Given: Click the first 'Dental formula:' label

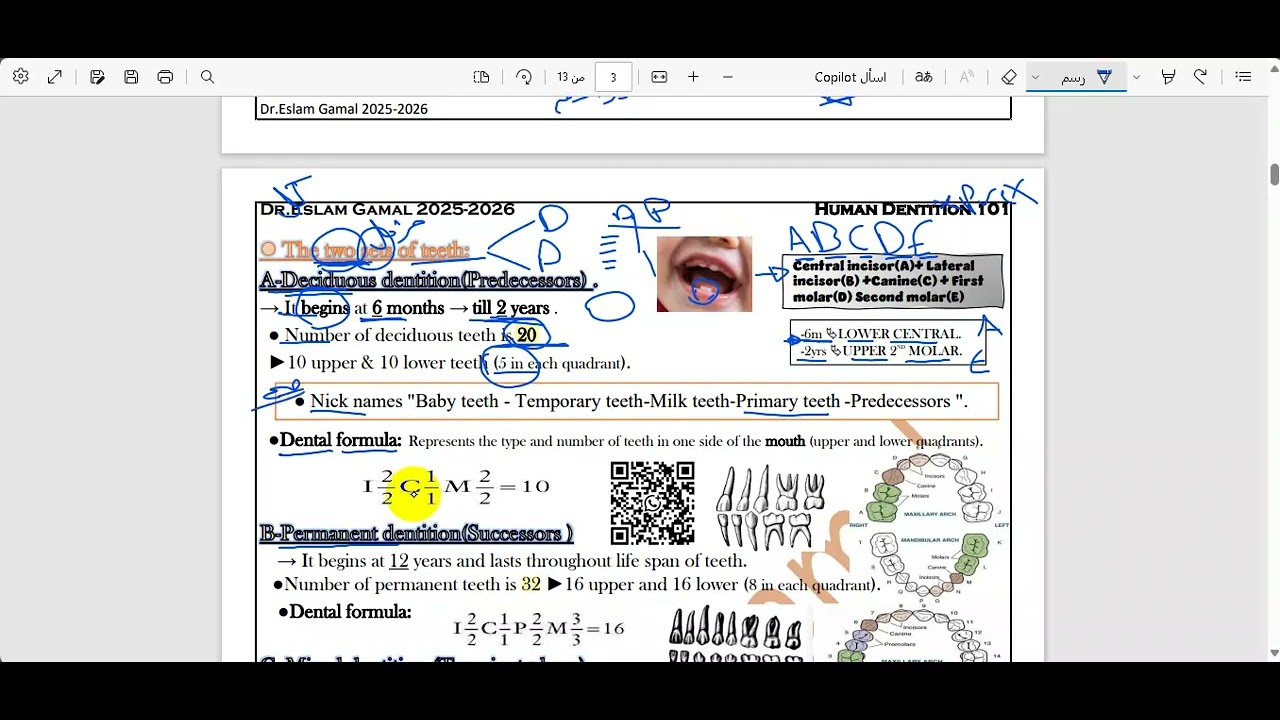Looking at the screenshot, I should point(341,440).
